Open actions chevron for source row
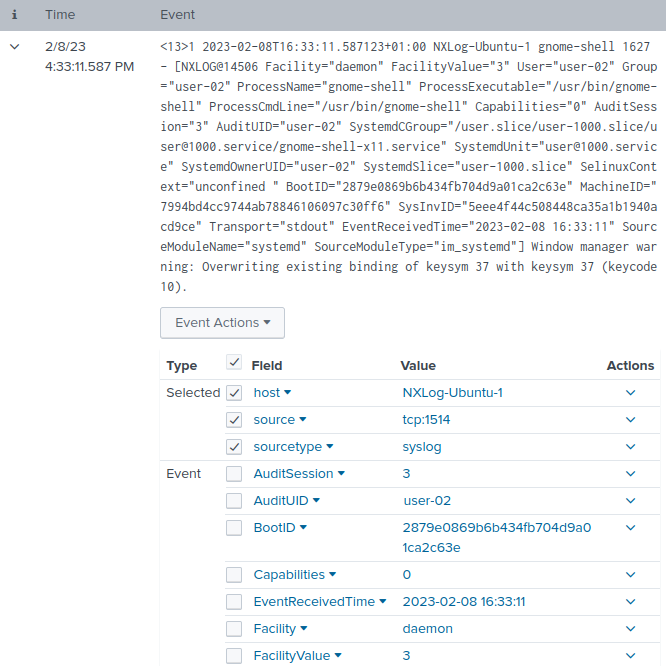The width and height of the screenshot is (666, 666). tap(630, 420)
